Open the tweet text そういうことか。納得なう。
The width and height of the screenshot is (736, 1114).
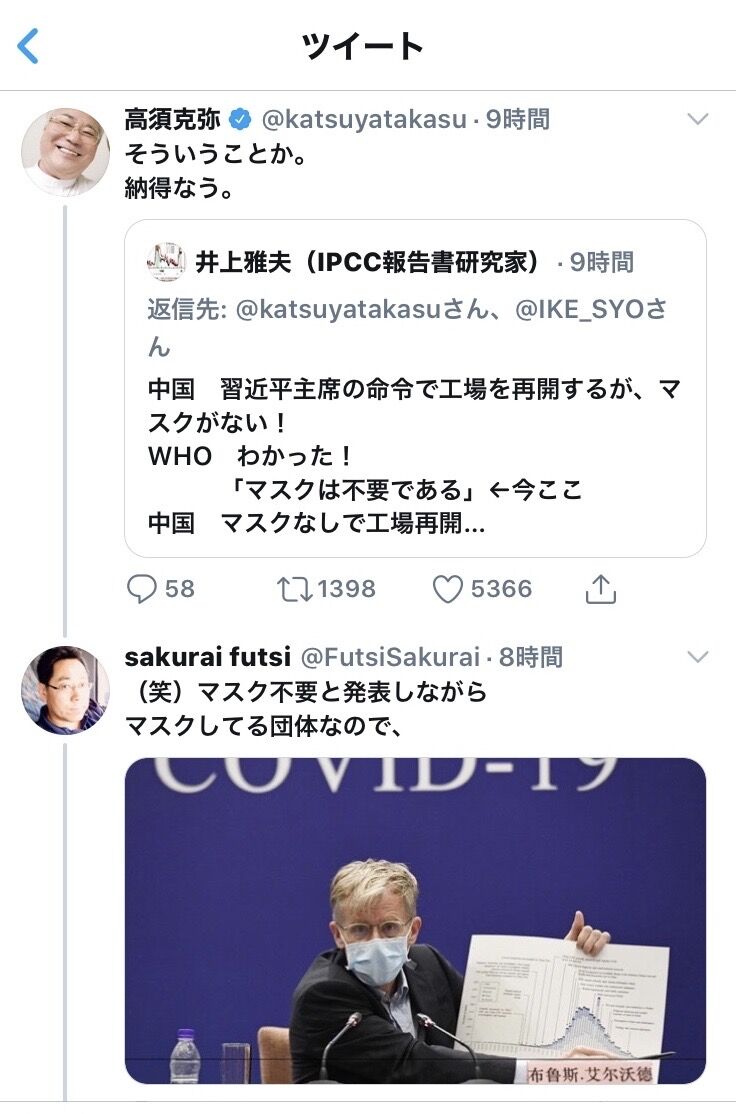(215, 171)
